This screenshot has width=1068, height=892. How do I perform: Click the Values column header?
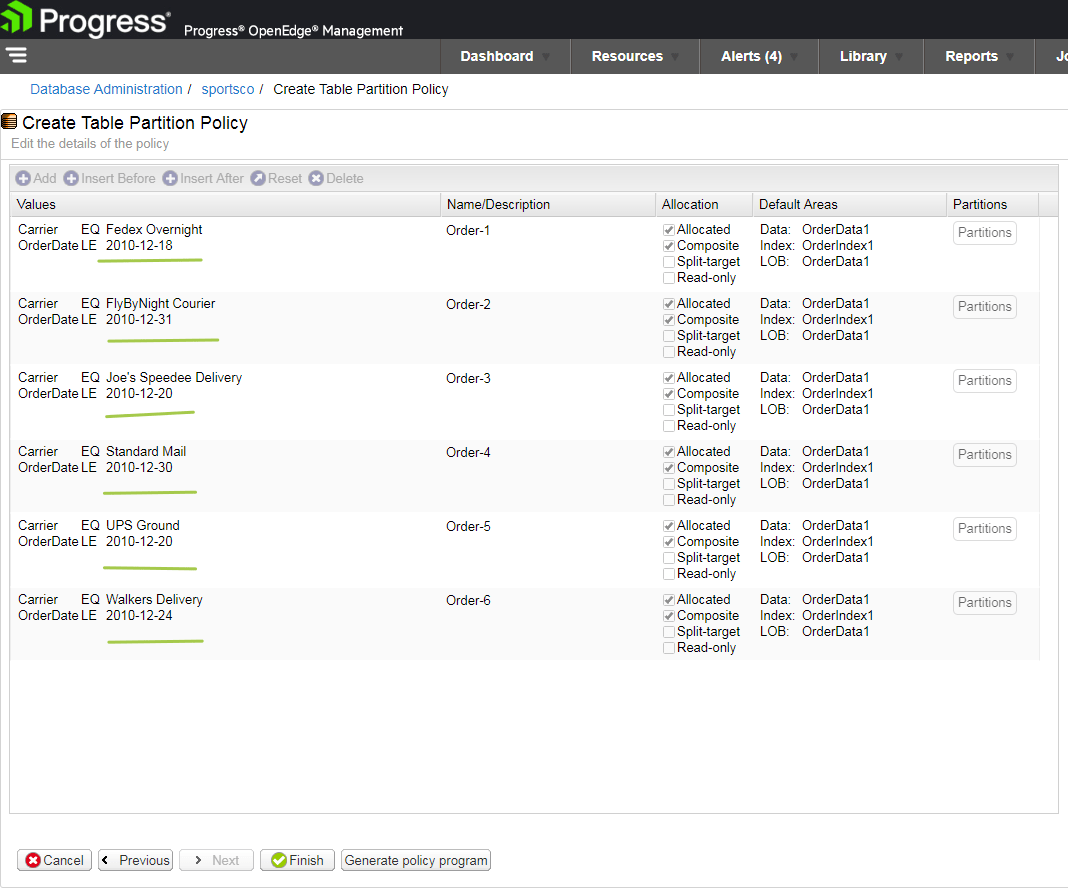pos(225,204)
